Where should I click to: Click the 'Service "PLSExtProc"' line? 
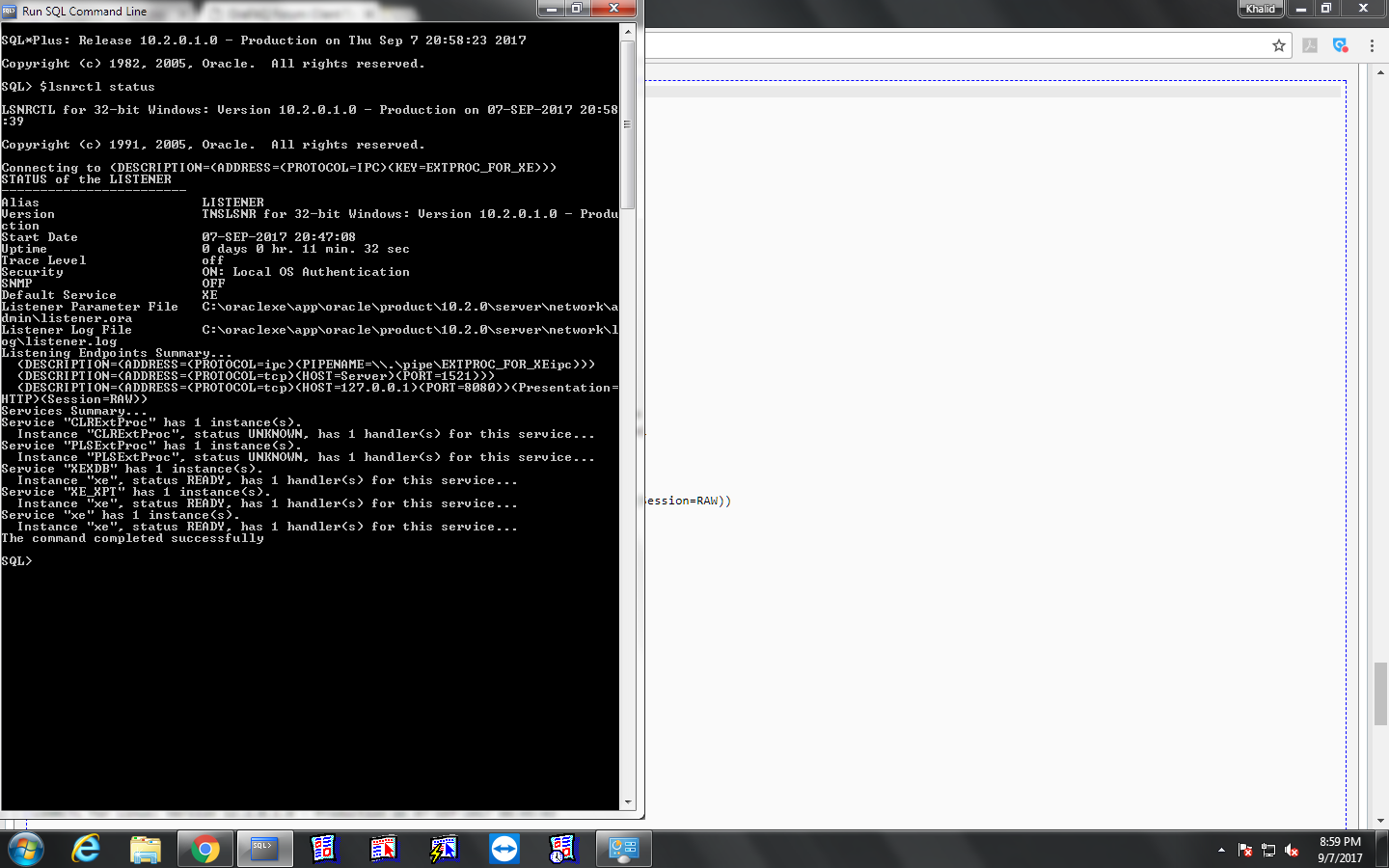point(151,446)
